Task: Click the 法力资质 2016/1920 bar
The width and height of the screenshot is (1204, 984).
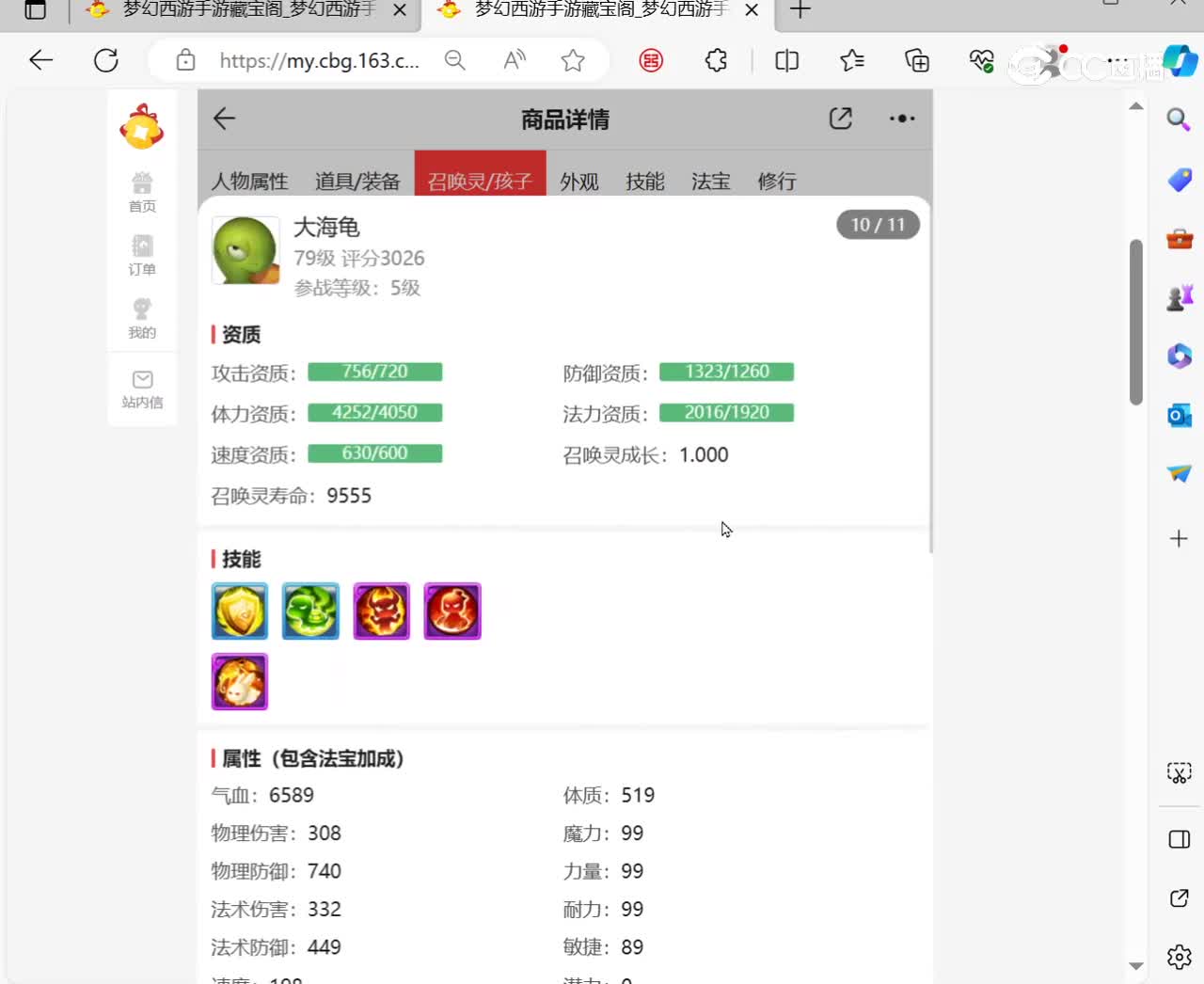Action: pyautogui.click(x=727, y=413)
